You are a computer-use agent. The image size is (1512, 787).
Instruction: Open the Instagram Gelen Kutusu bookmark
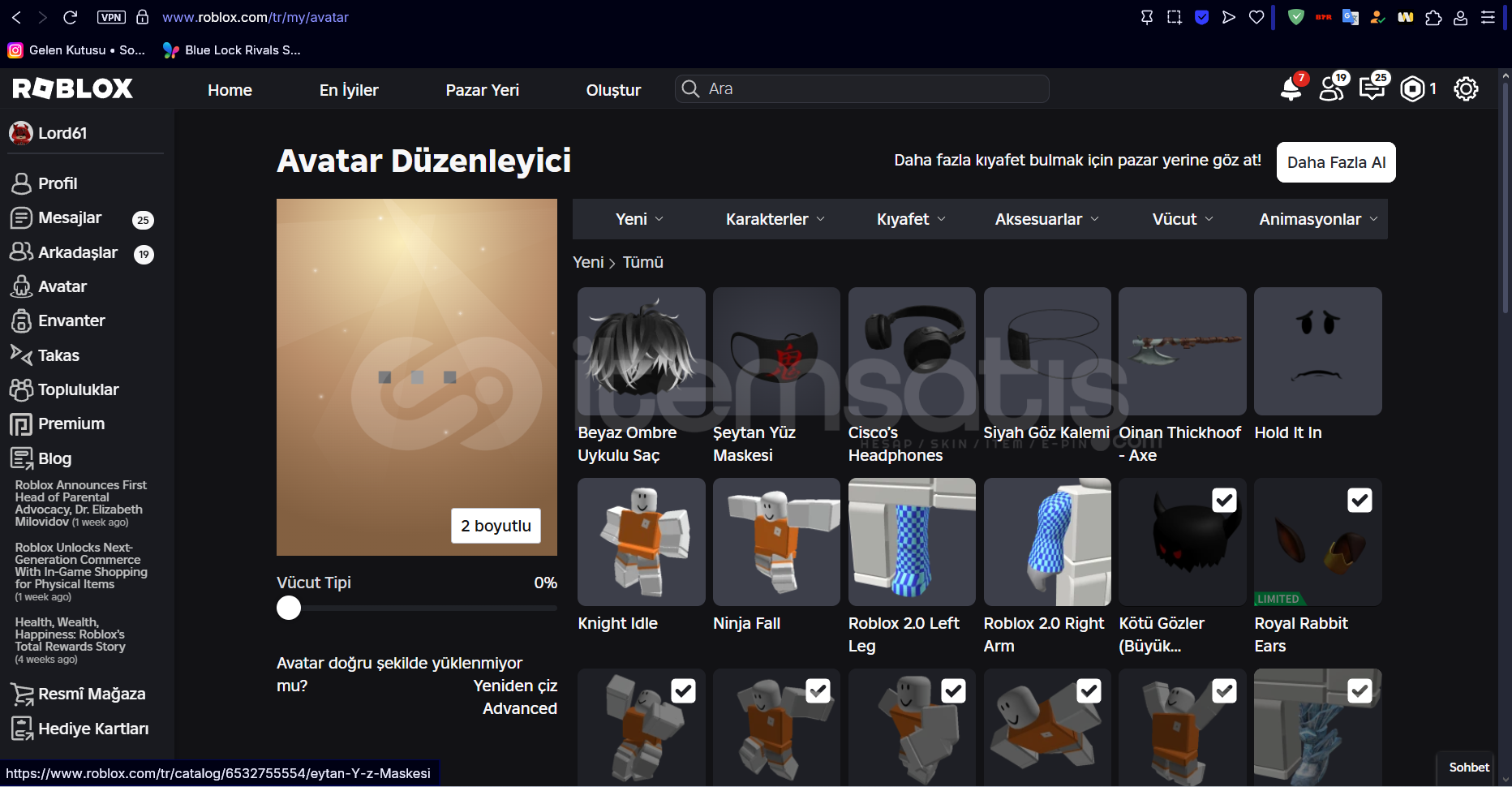[x=77, y=49]
